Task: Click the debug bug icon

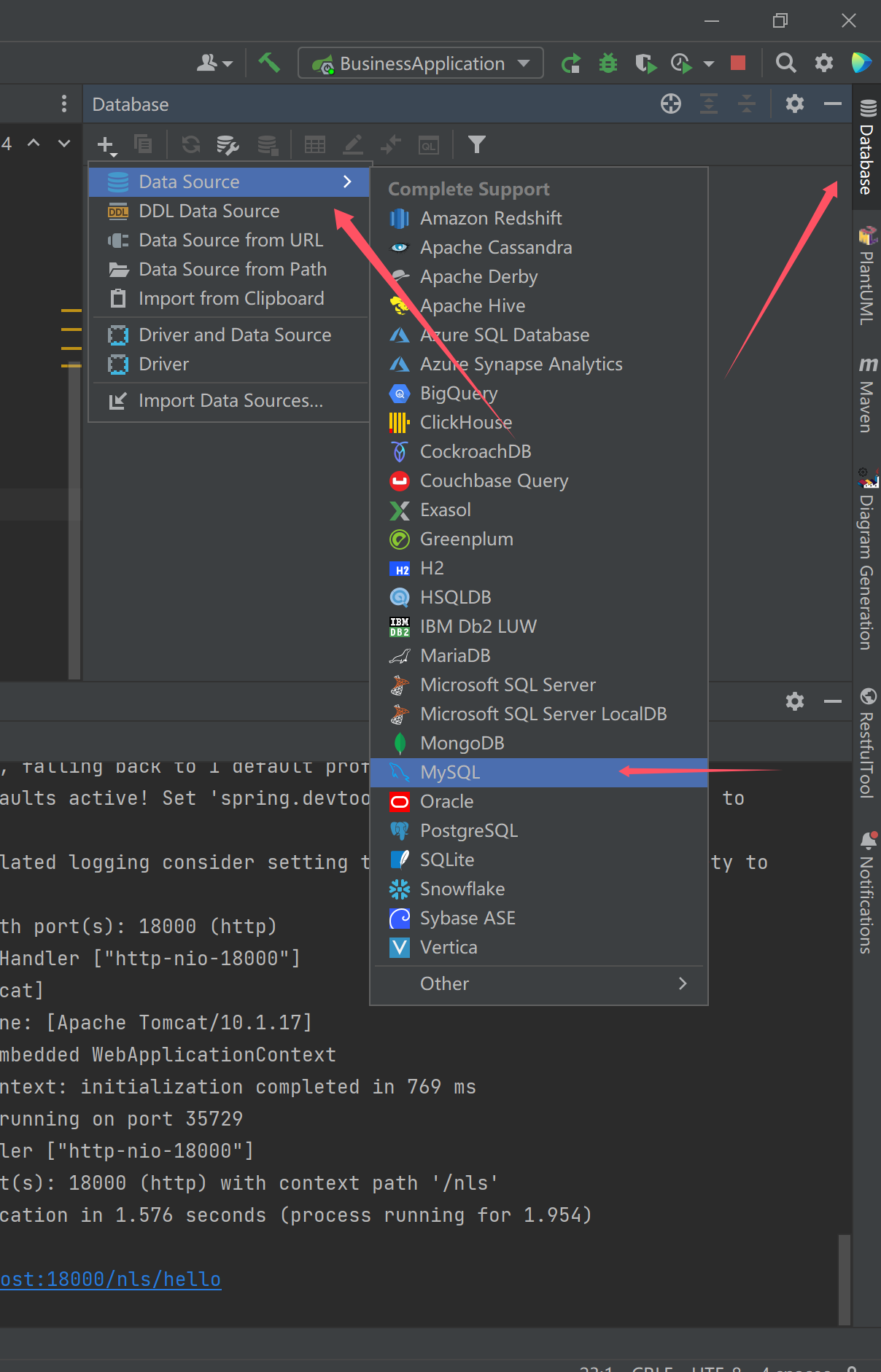Action: 608,63
